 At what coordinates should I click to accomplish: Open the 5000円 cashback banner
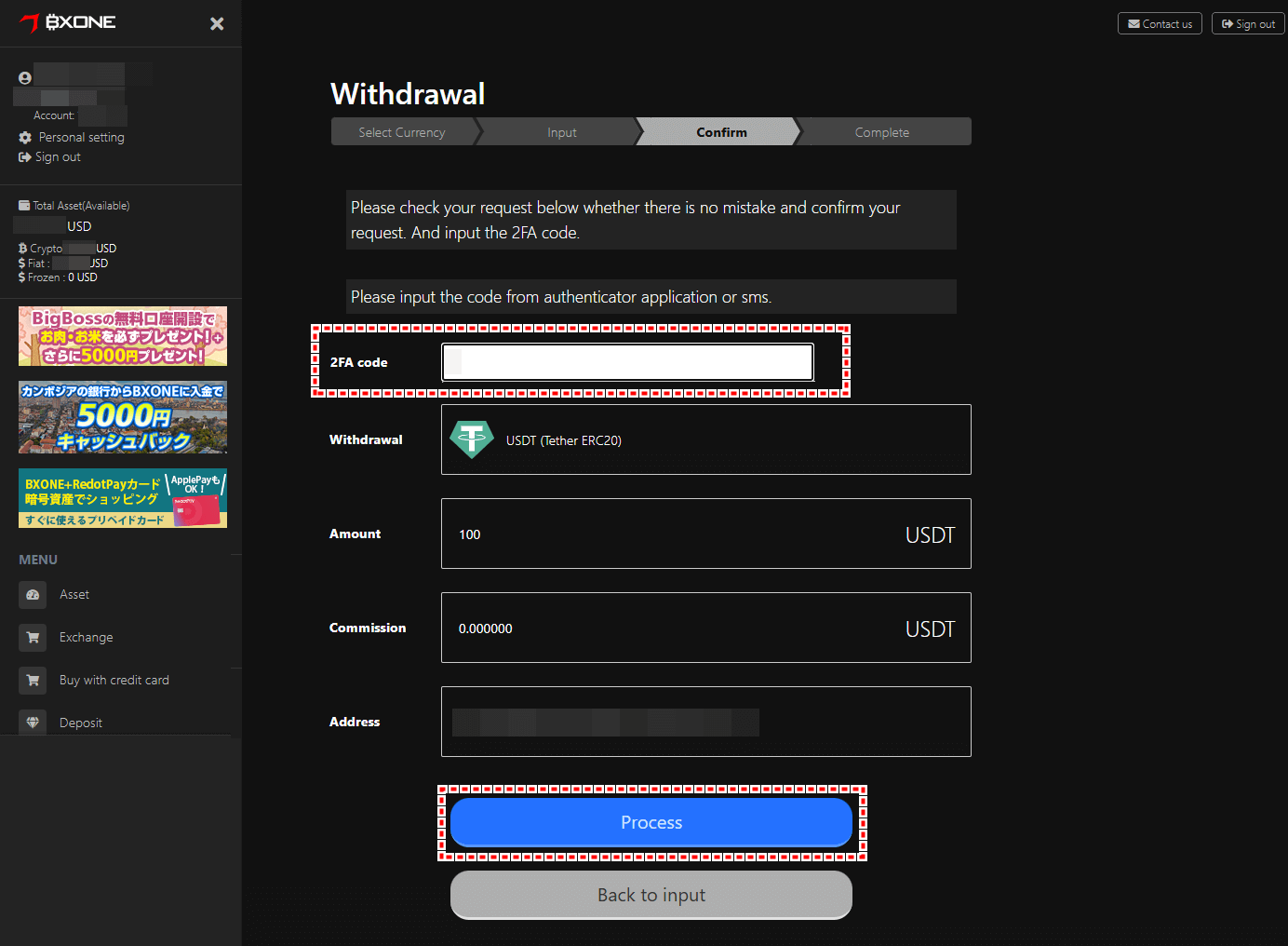(x=123, y=417)
